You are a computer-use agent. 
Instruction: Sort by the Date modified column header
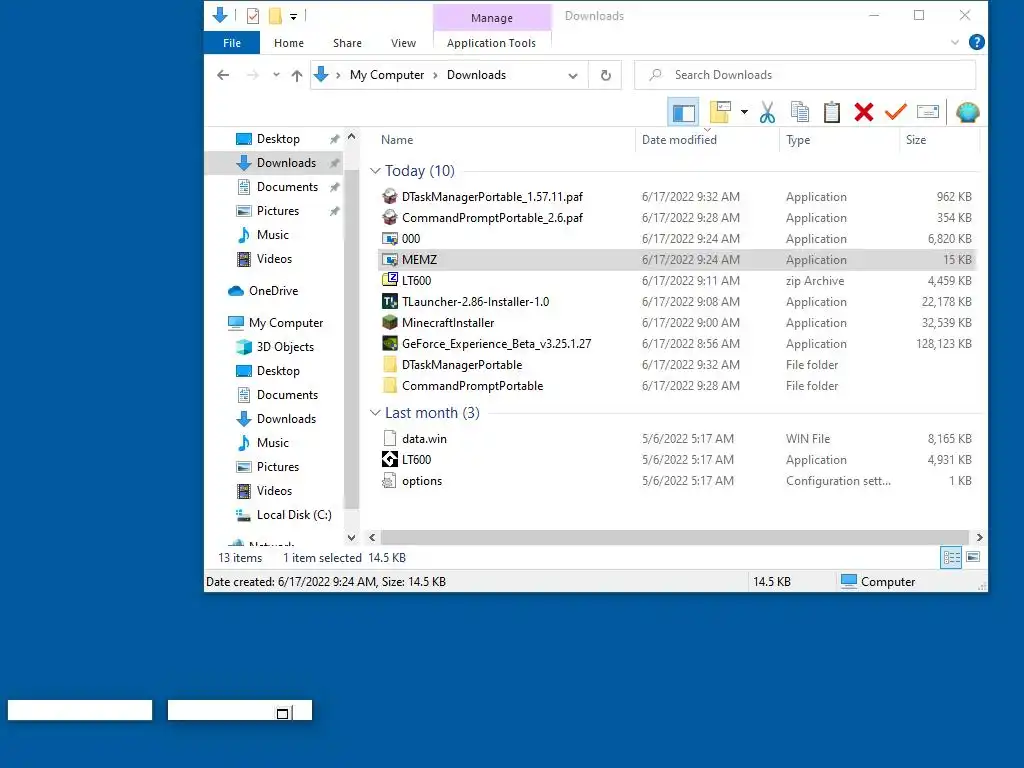[679, 140]
